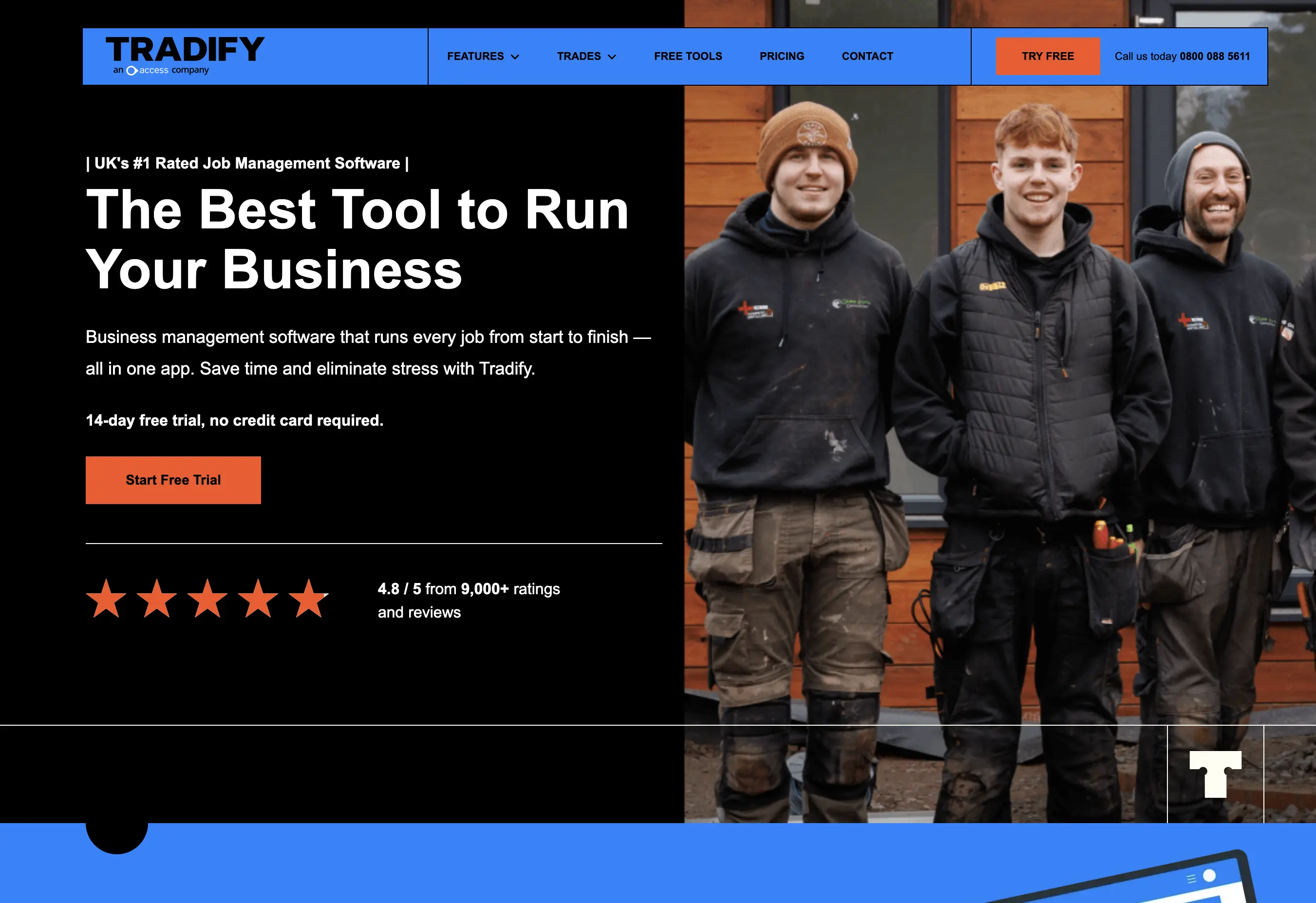This screenshot has width=1316, height=903.
Task: Expand the Trades dropdown chevron
Action: pyautogui.click(x=612, y=56)
